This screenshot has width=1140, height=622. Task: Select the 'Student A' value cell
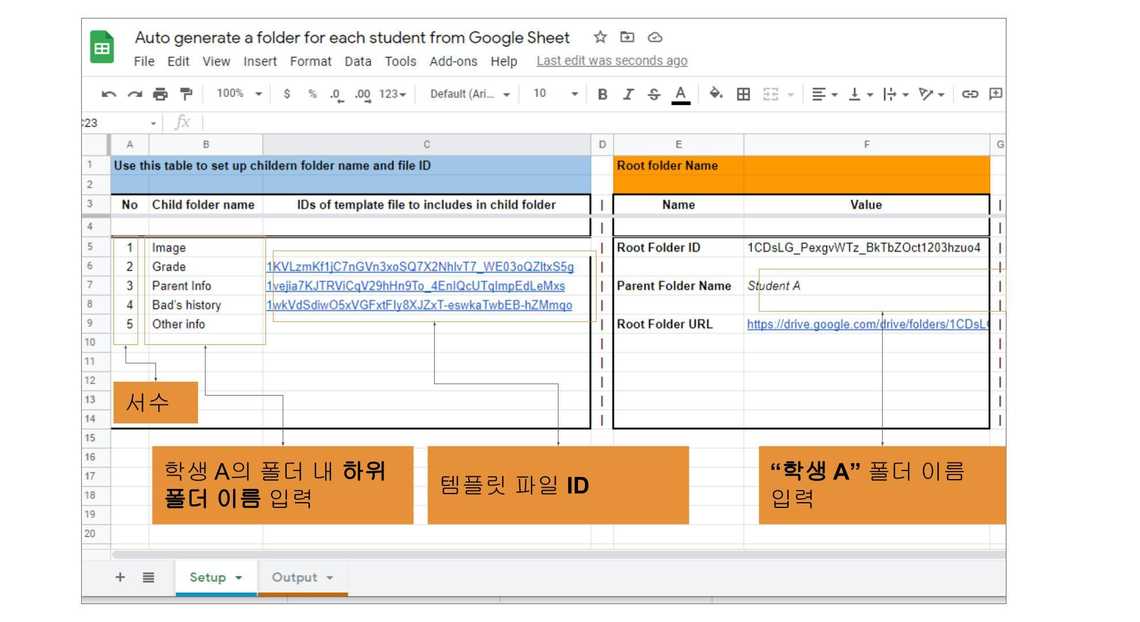tap(866, 286)
